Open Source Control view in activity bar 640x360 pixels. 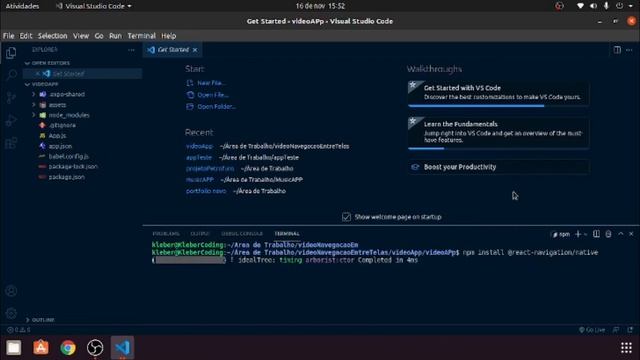point(11,98)
